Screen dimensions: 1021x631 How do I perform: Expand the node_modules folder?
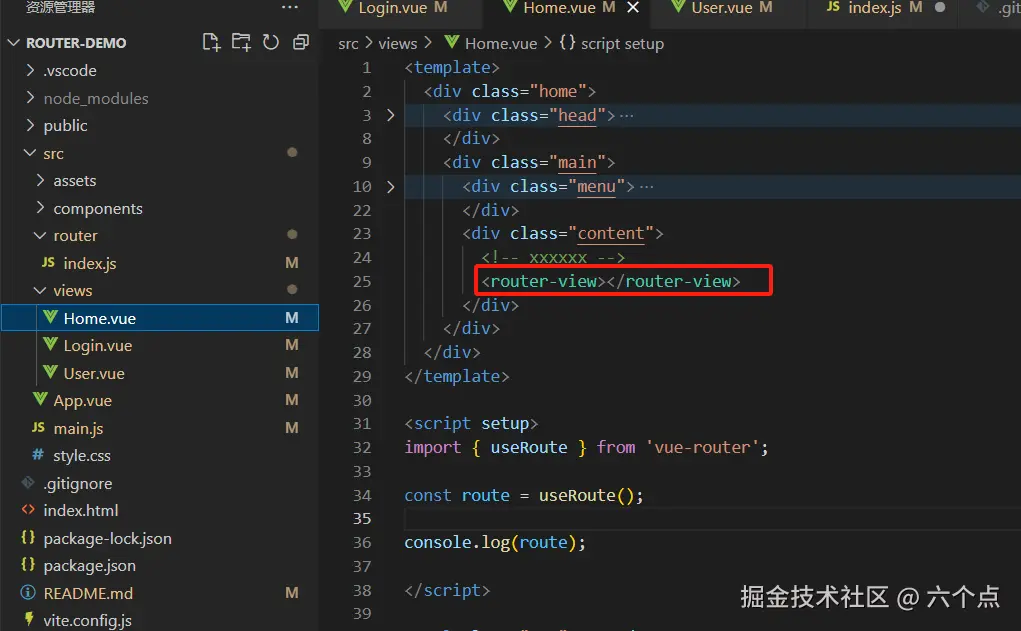tap(29, 98)
